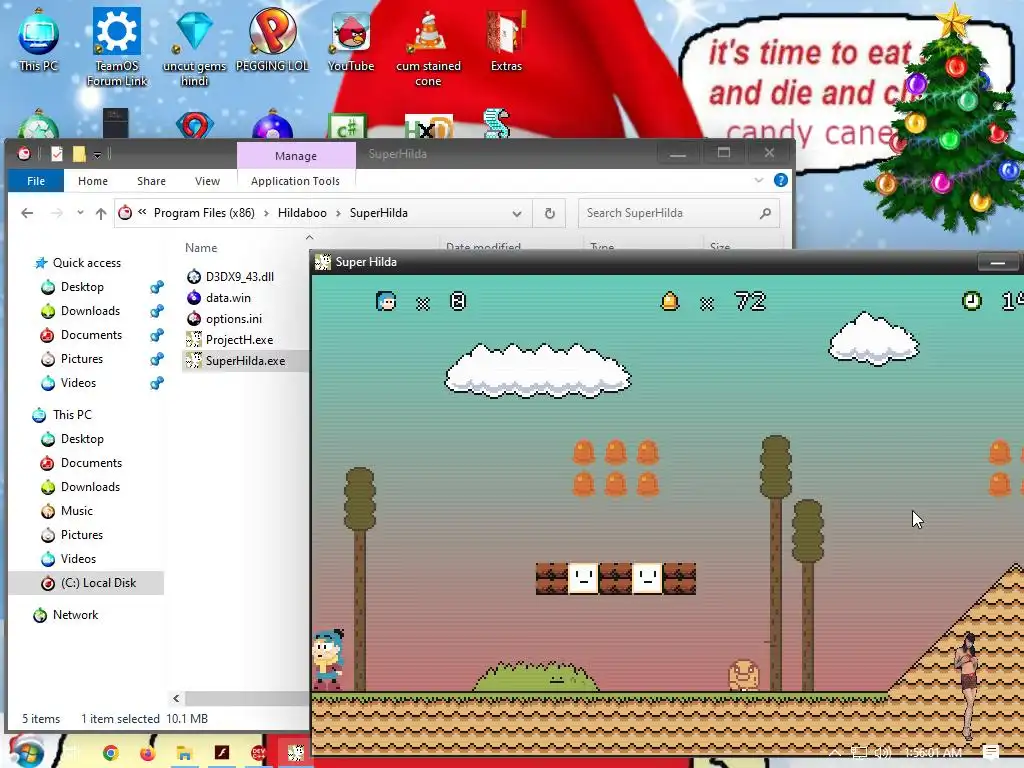This screenshot has width=1024, height=768.
Task: Open the notification center icon
Action: (x=991, y=752)
